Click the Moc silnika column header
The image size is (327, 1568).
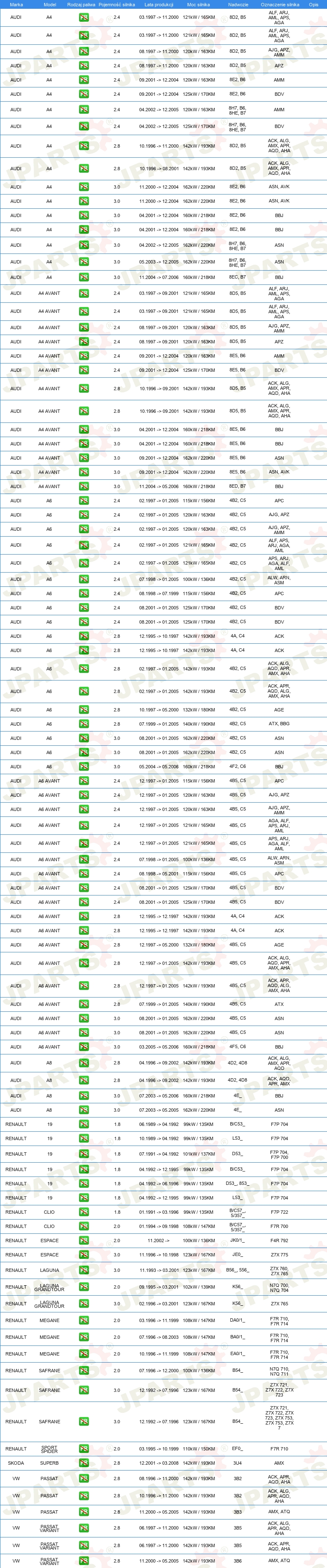(199, 4)
